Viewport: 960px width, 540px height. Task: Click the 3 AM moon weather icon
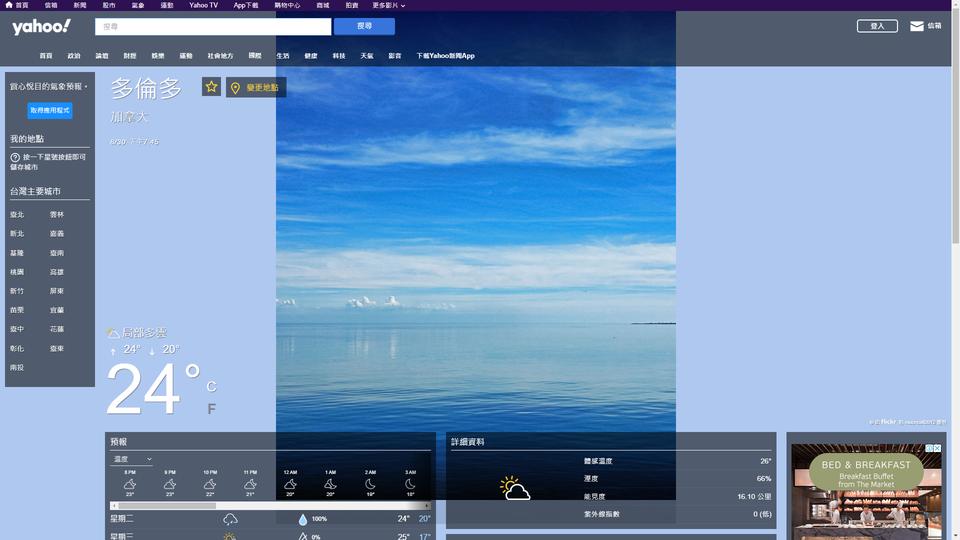pyautogui.click(x=410, y=484)
